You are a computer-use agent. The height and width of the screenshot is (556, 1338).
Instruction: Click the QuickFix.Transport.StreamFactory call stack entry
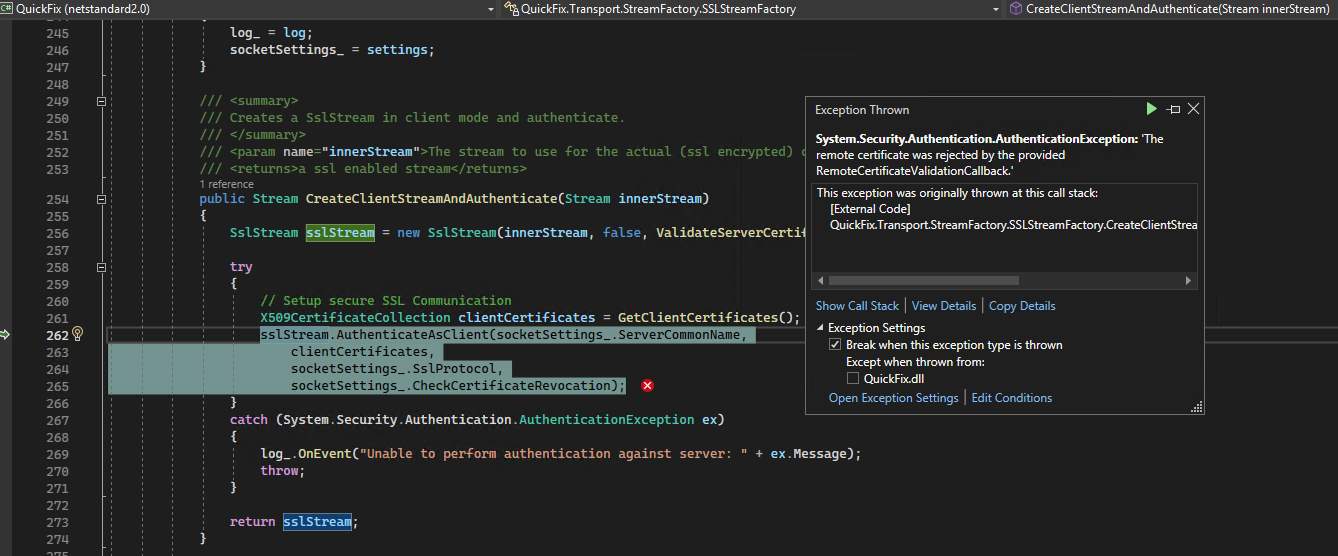tap(1013, 225)
